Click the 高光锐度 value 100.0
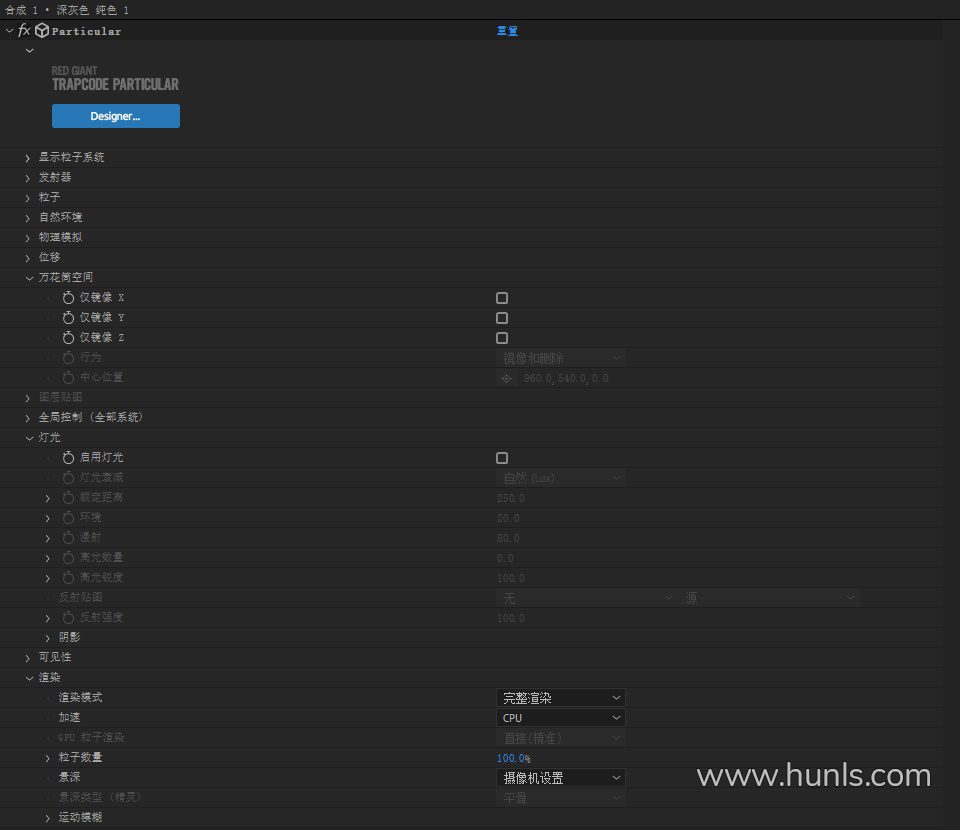The height and width of the screenshot is (830, 960). (x=511, y=578)
